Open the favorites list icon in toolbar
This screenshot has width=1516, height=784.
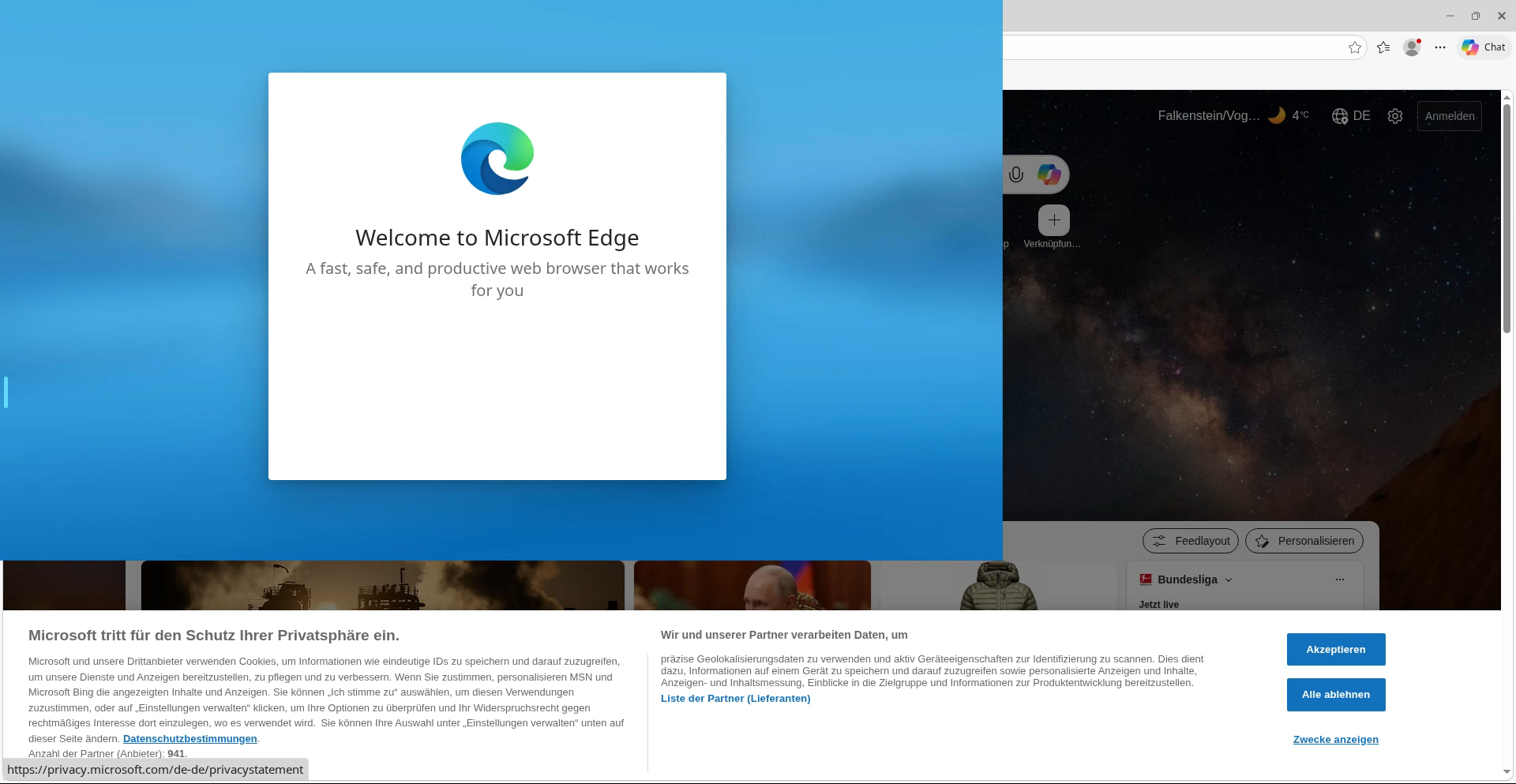point(1383,47)
